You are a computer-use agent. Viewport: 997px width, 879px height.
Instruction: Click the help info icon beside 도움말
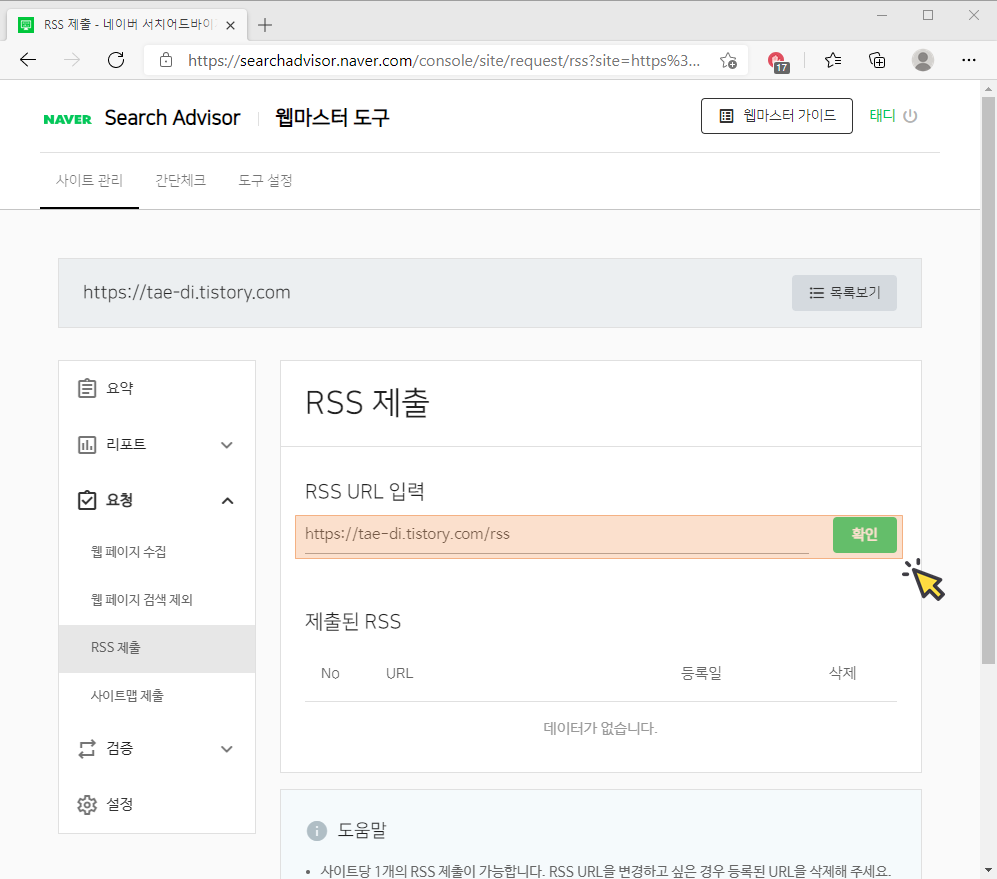coord(317,831)
